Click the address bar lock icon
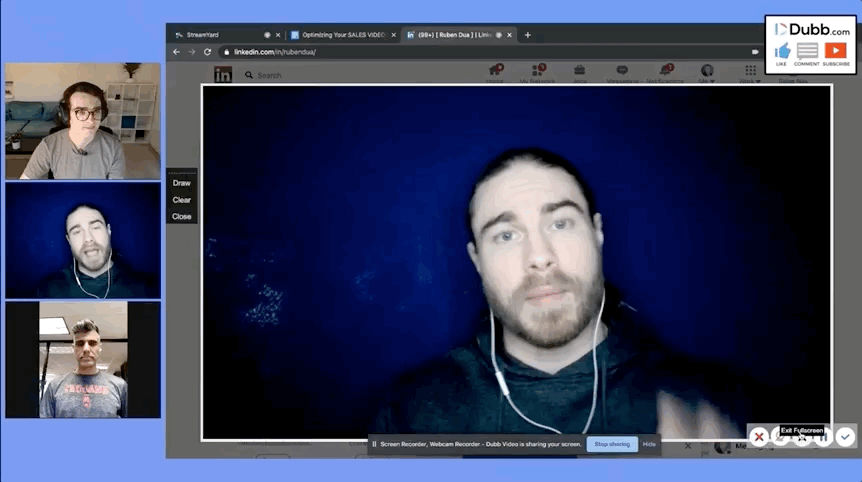Image resolution: width=862 pixels, height=482 pixels. (x=226, y=52)
